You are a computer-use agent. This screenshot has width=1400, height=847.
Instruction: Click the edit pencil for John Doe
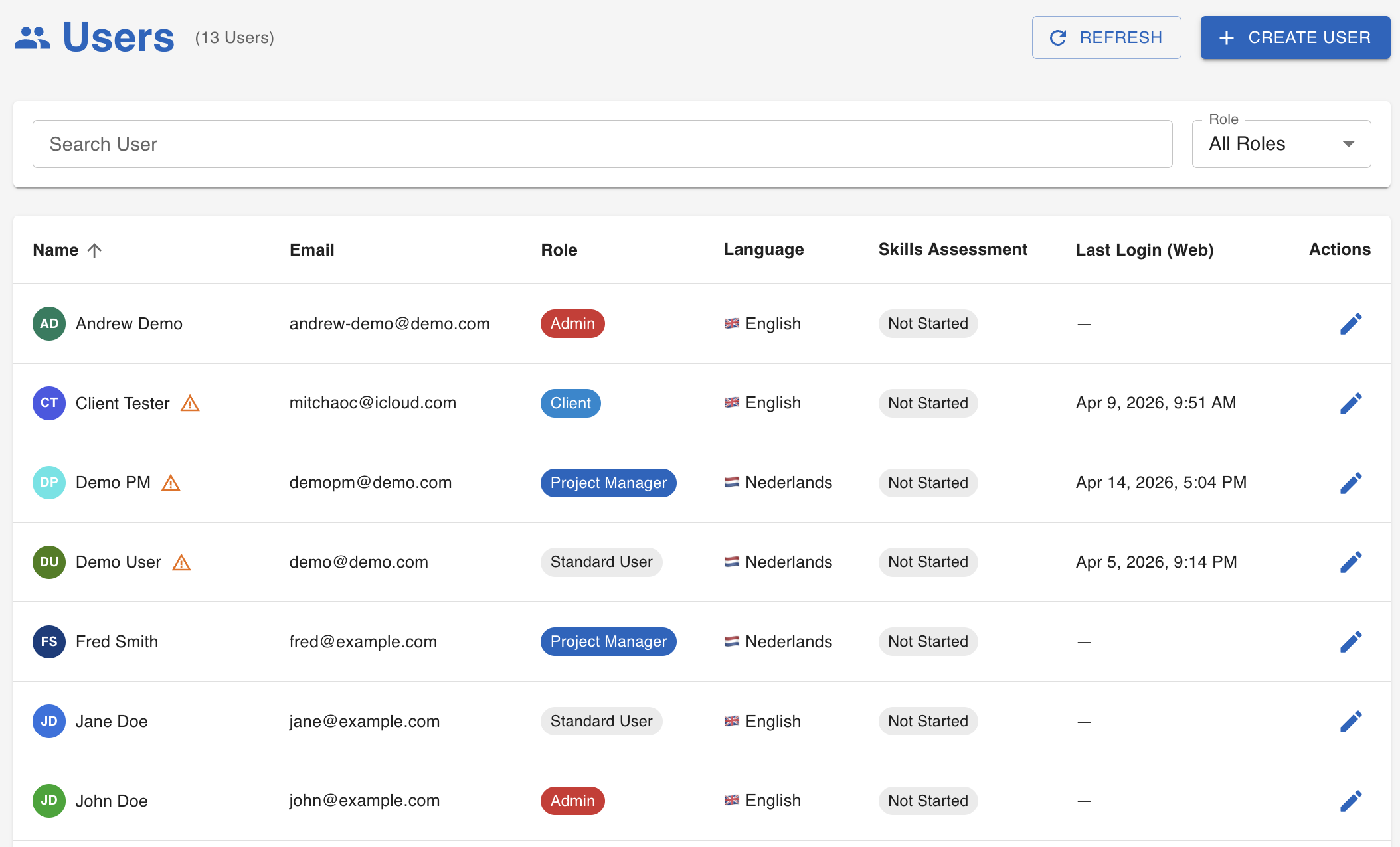click(1352, 801)
